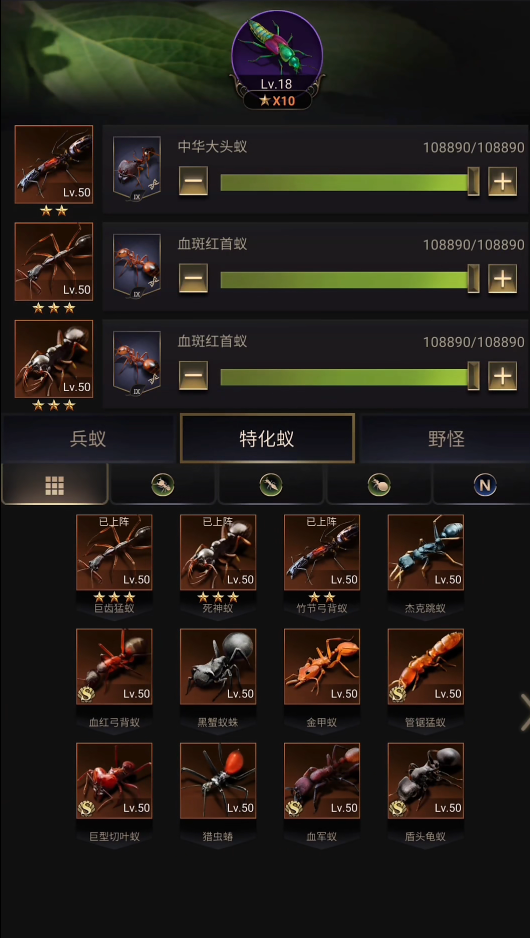Click the 中华大头蚁 troop card icon

137,168
